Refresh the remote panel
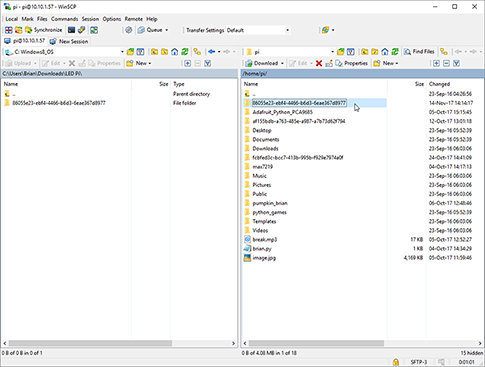Image resolution: width=485 pixels, height=367 pixels. tap(395, 52)
